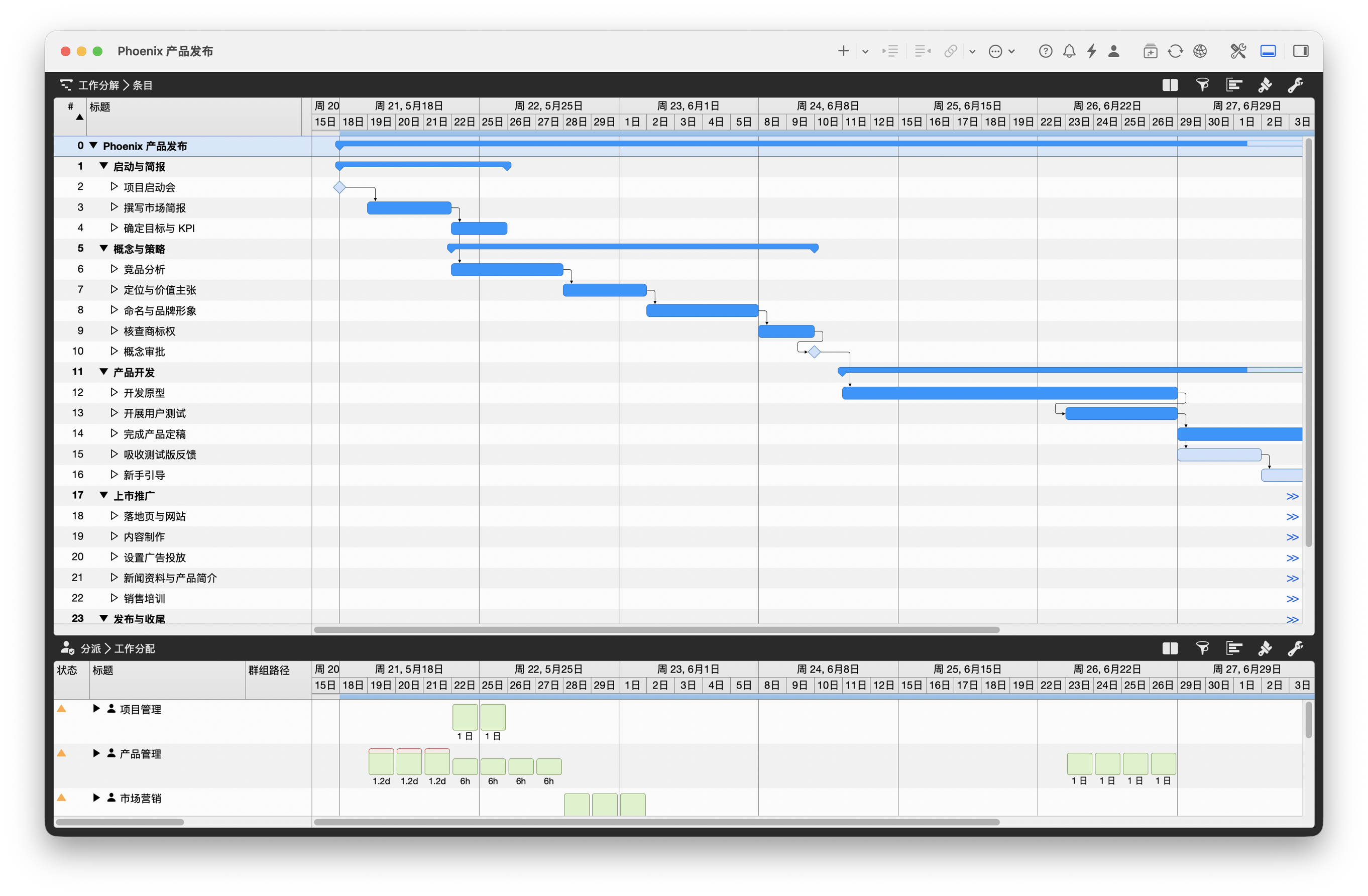The height and width of the screenshot is (896, 1368).
Task: Click the wrench settings icon in work breakdown bar
Action: pos(1295,85)
